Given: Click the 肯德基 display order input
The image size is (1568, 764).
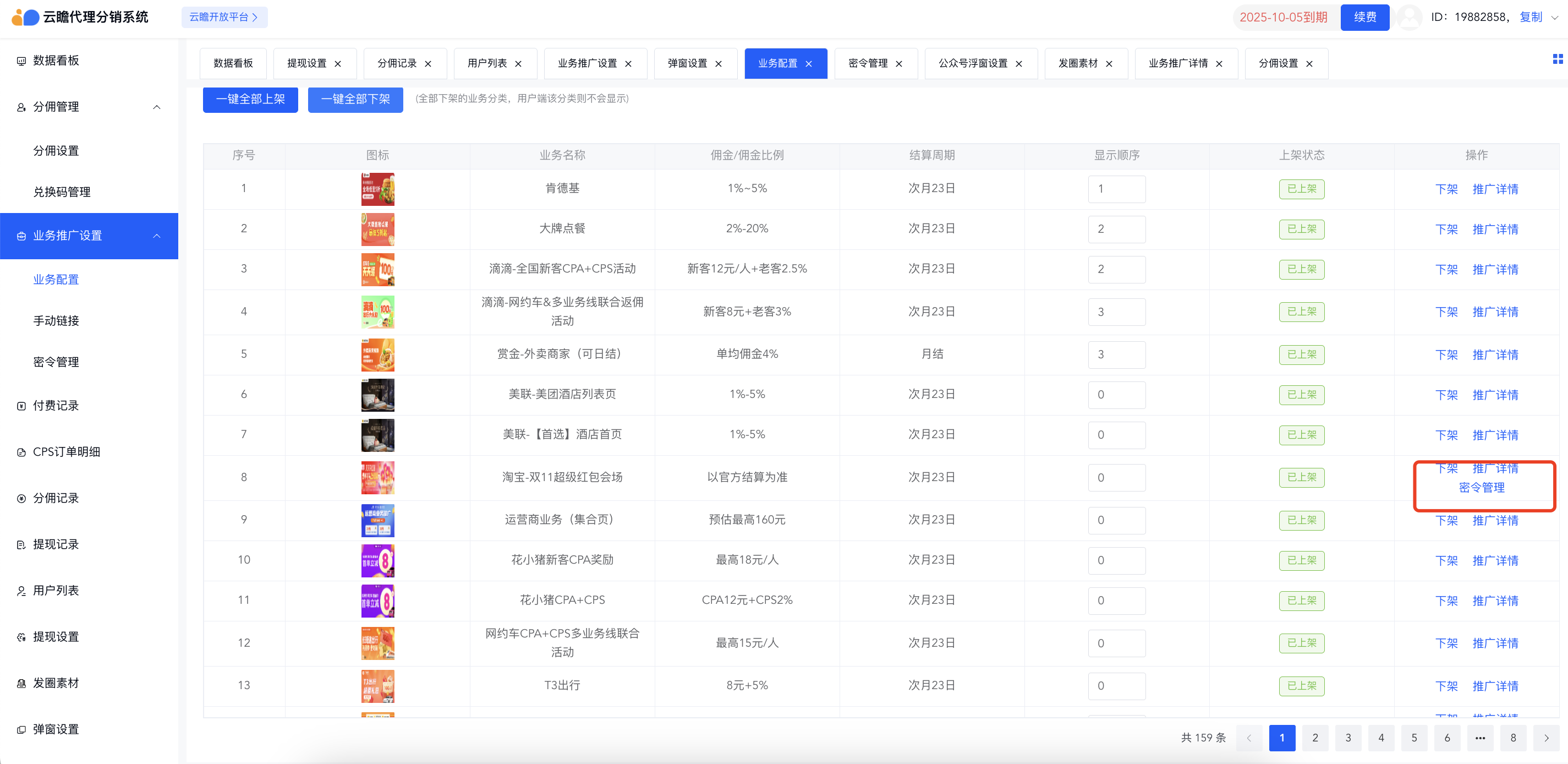Looking at the screenshot, I should point(1116,189).
